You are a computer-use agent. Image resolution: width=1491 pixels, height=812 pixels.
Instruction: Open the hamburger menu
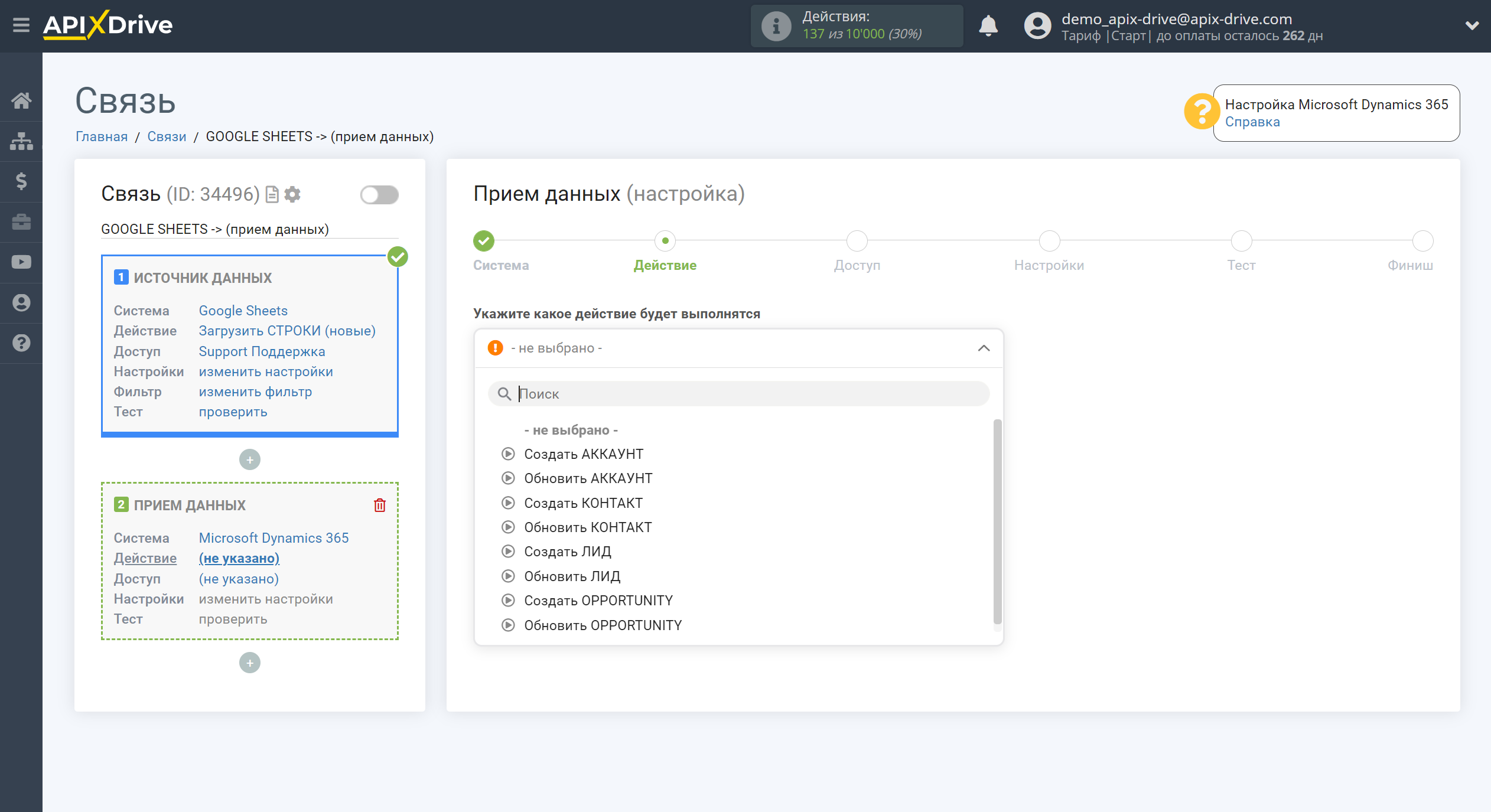coord(21,25)
